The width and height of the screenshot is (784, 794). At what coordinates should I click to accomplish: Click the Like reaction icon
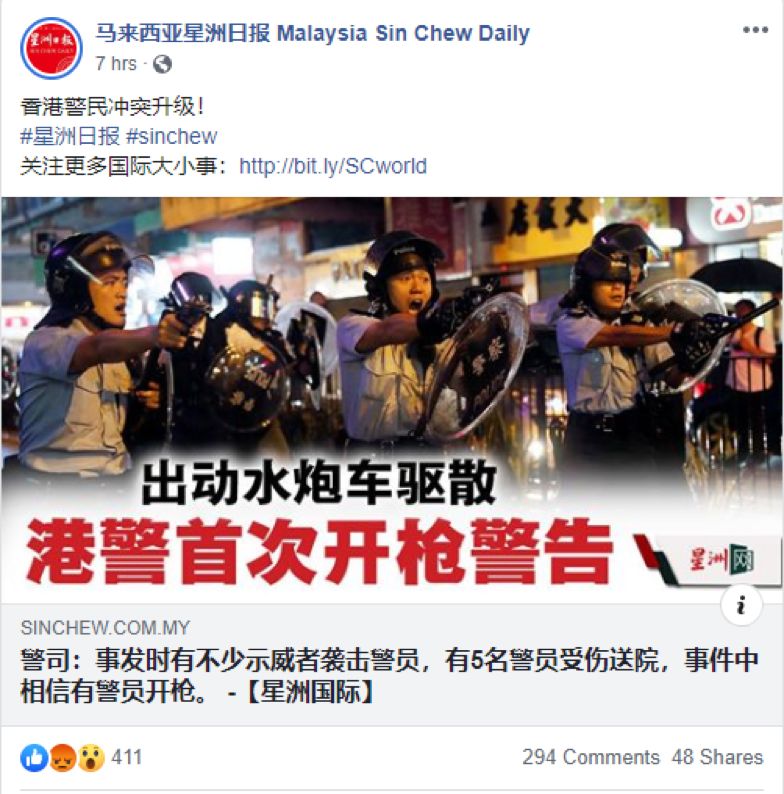34,758
